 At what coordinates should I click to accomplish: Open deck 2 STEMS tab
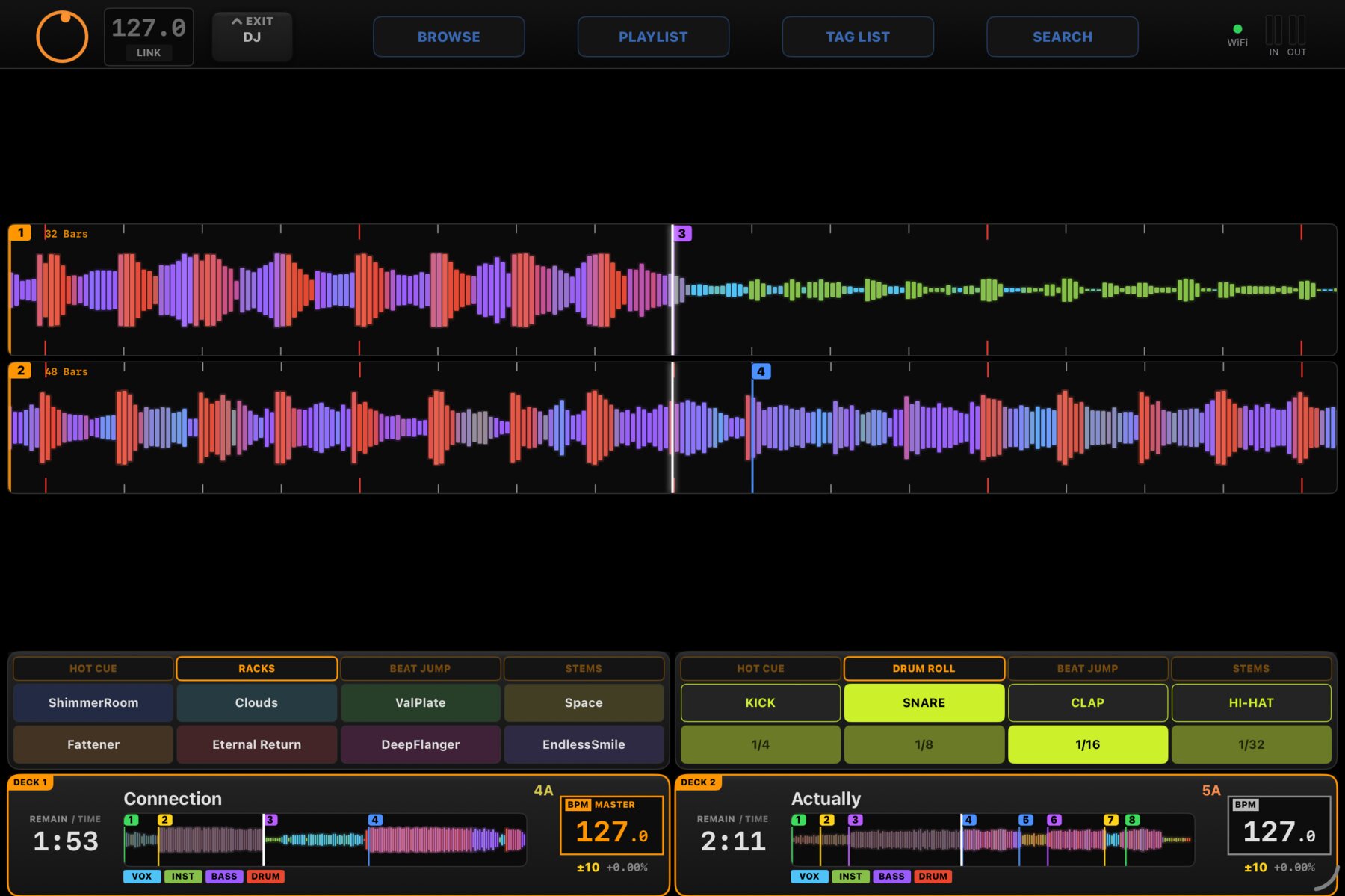pos(1251,668)
